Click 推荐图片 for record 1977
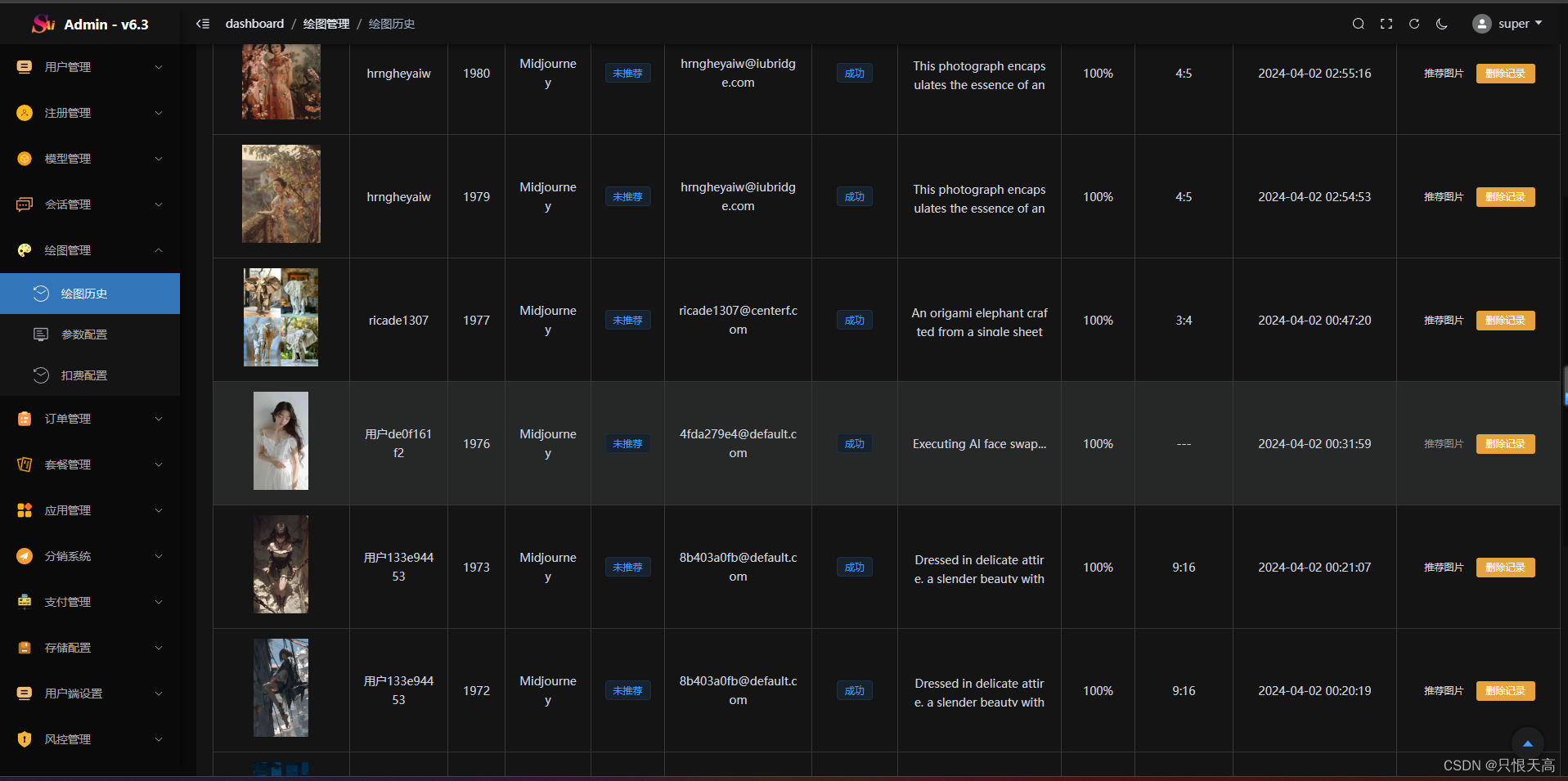 [1444, 321]
